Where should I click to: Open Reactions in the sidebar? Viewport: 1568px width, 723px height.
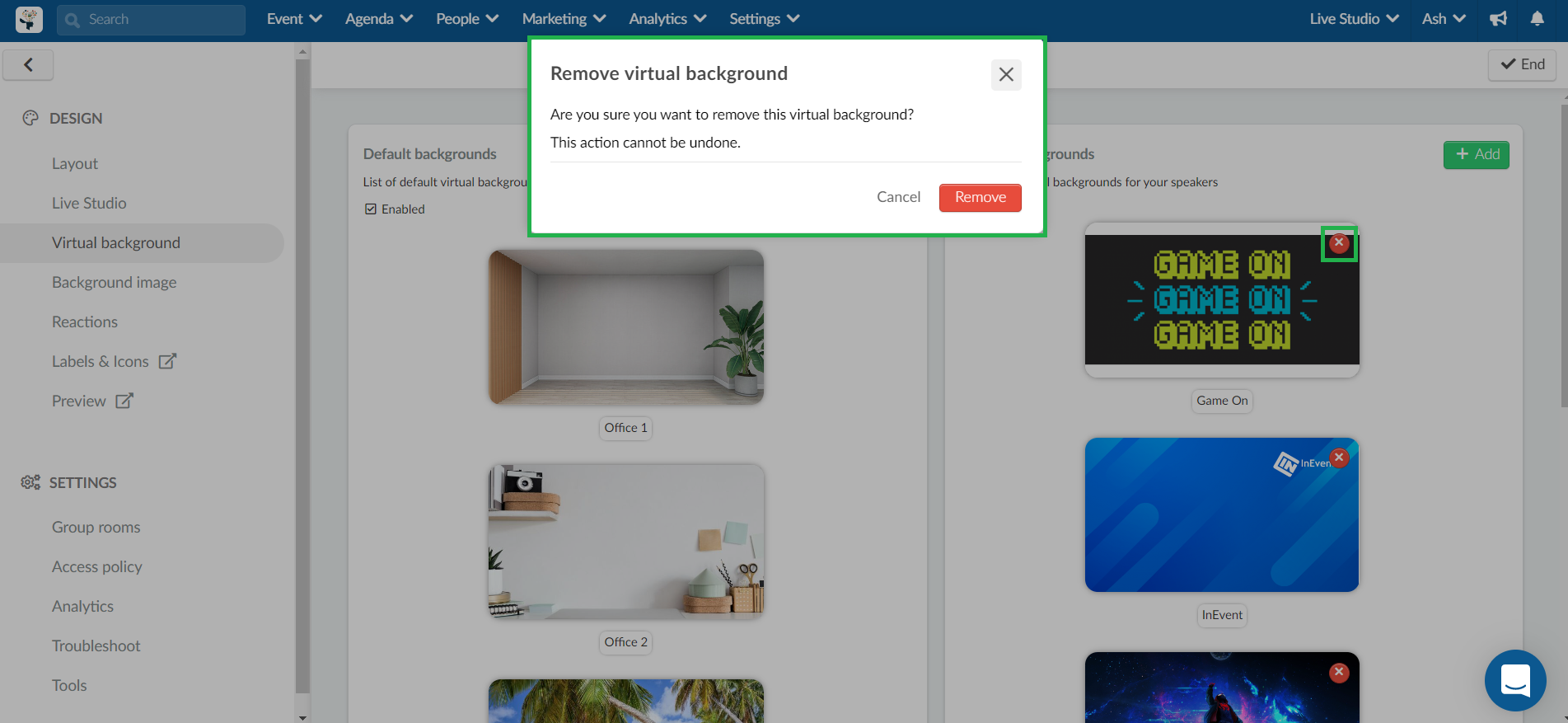(85, 322)
